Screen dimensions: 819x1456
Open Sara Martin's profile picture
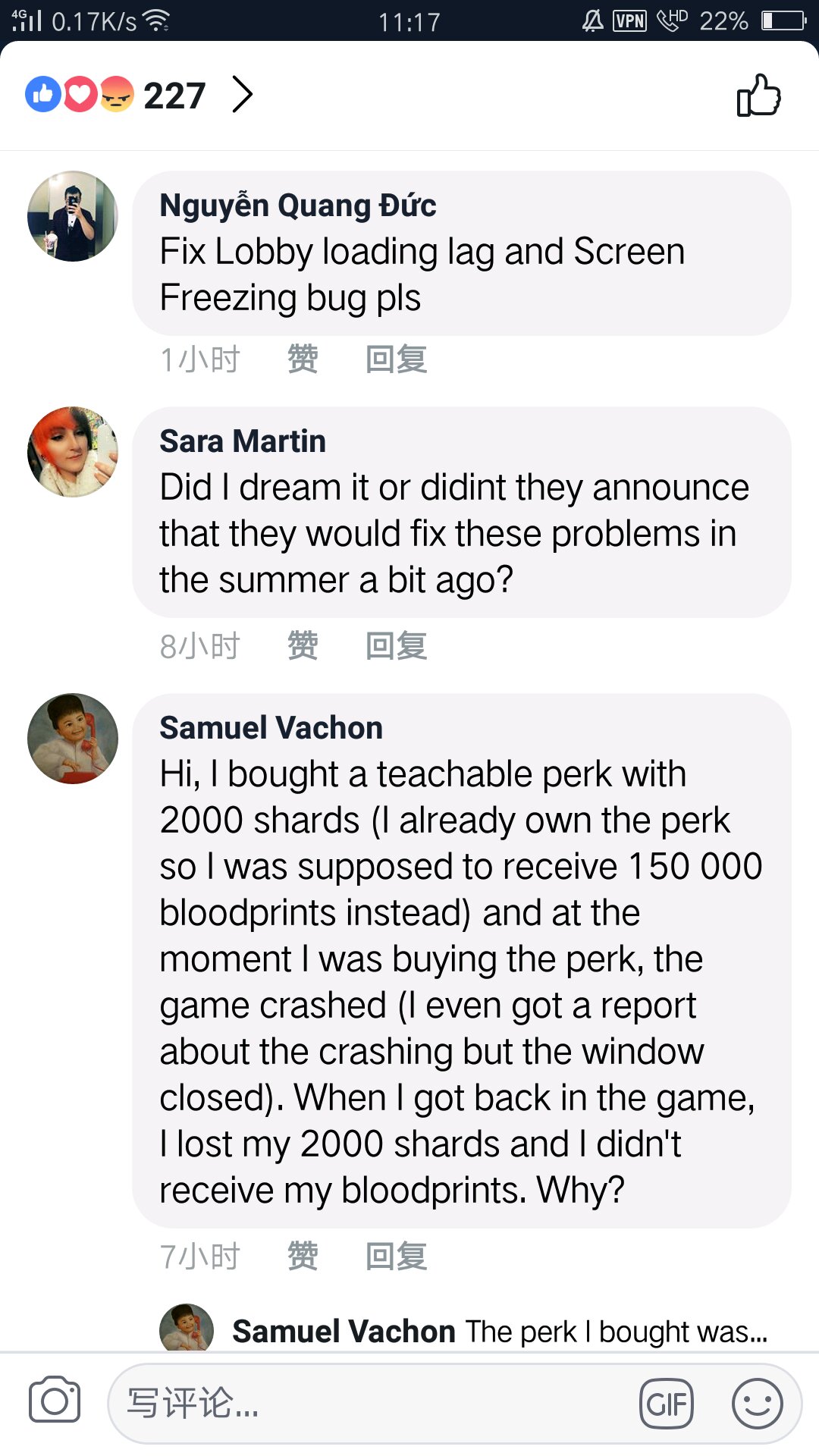(x=73, y=452)
